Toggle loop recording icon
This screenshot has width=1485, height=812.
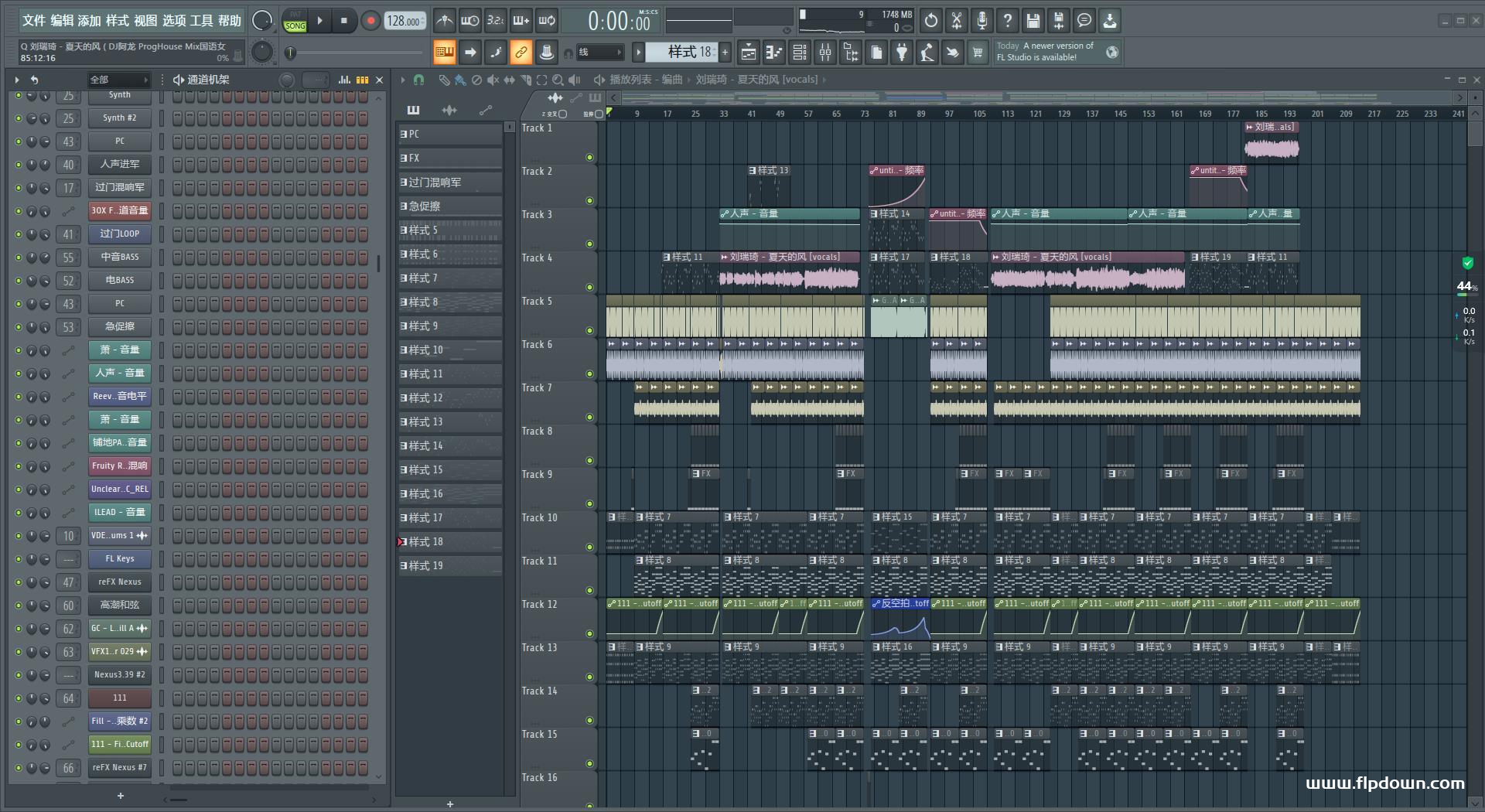(x=547, y=21)
